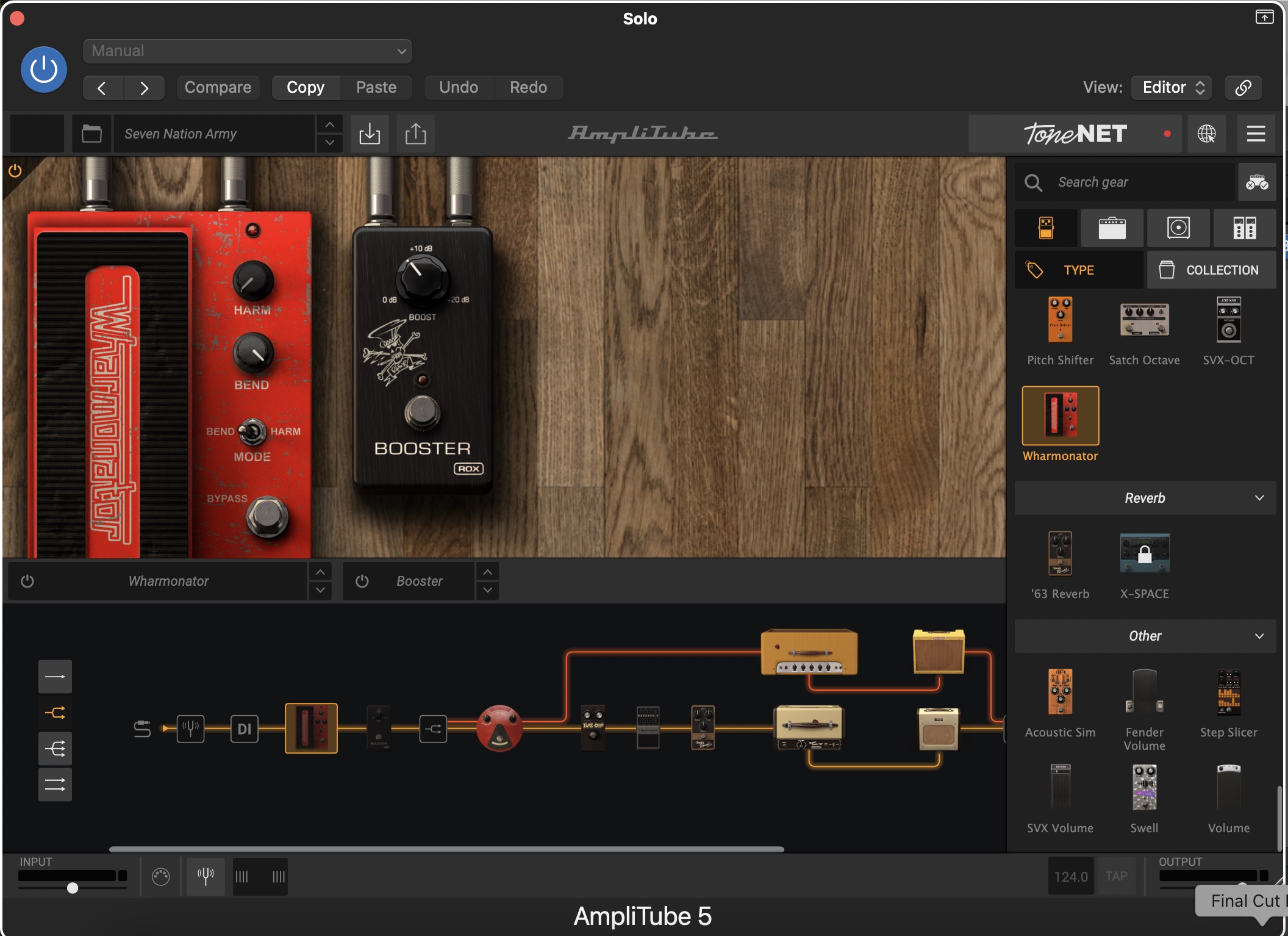Viewport: 1288px width, 936px height.
Task: Open the Custom Shop icon next to search
Action: 1257,182
